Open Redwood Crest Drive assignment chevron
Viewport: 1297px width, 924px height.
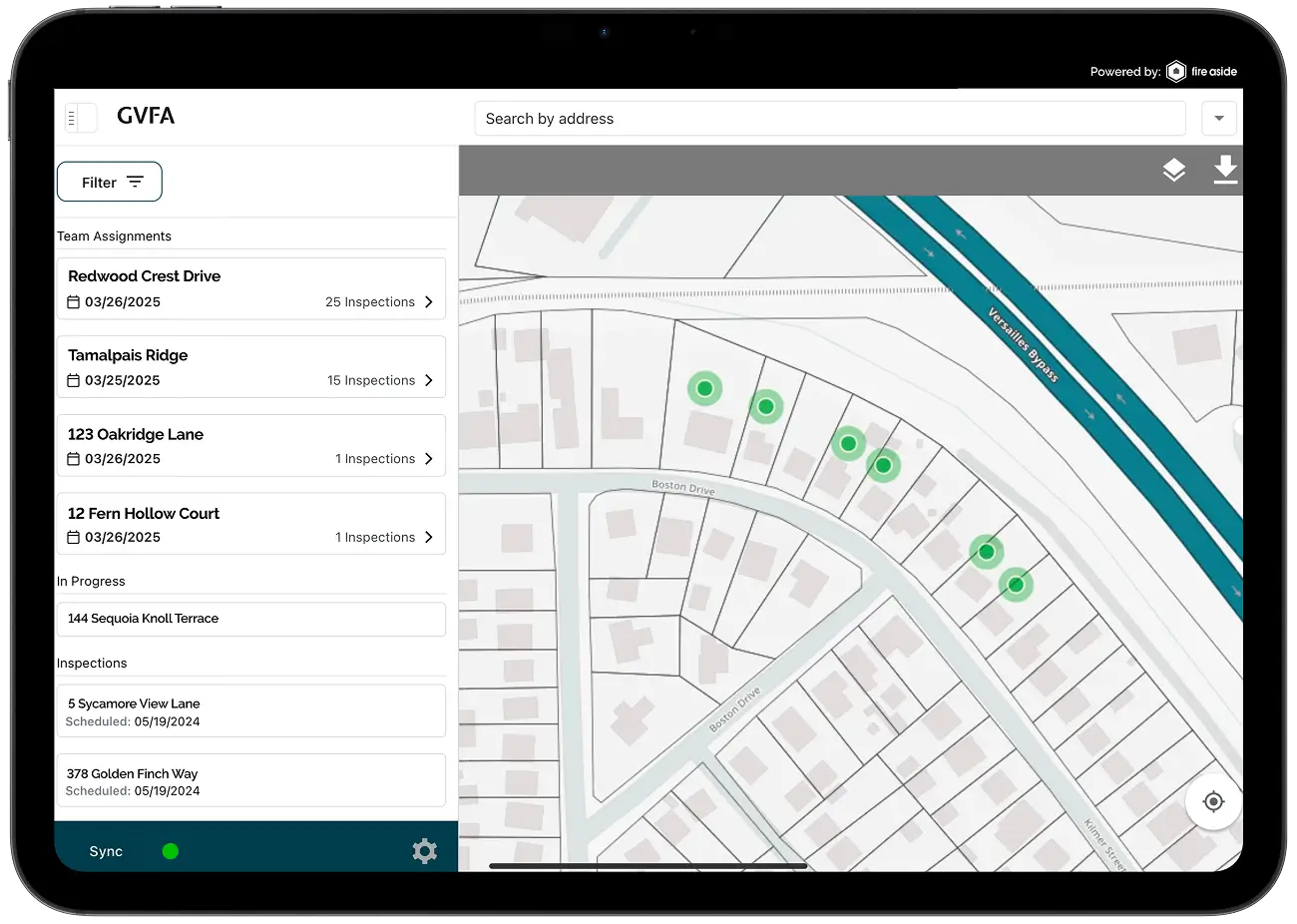pos(429,301)
